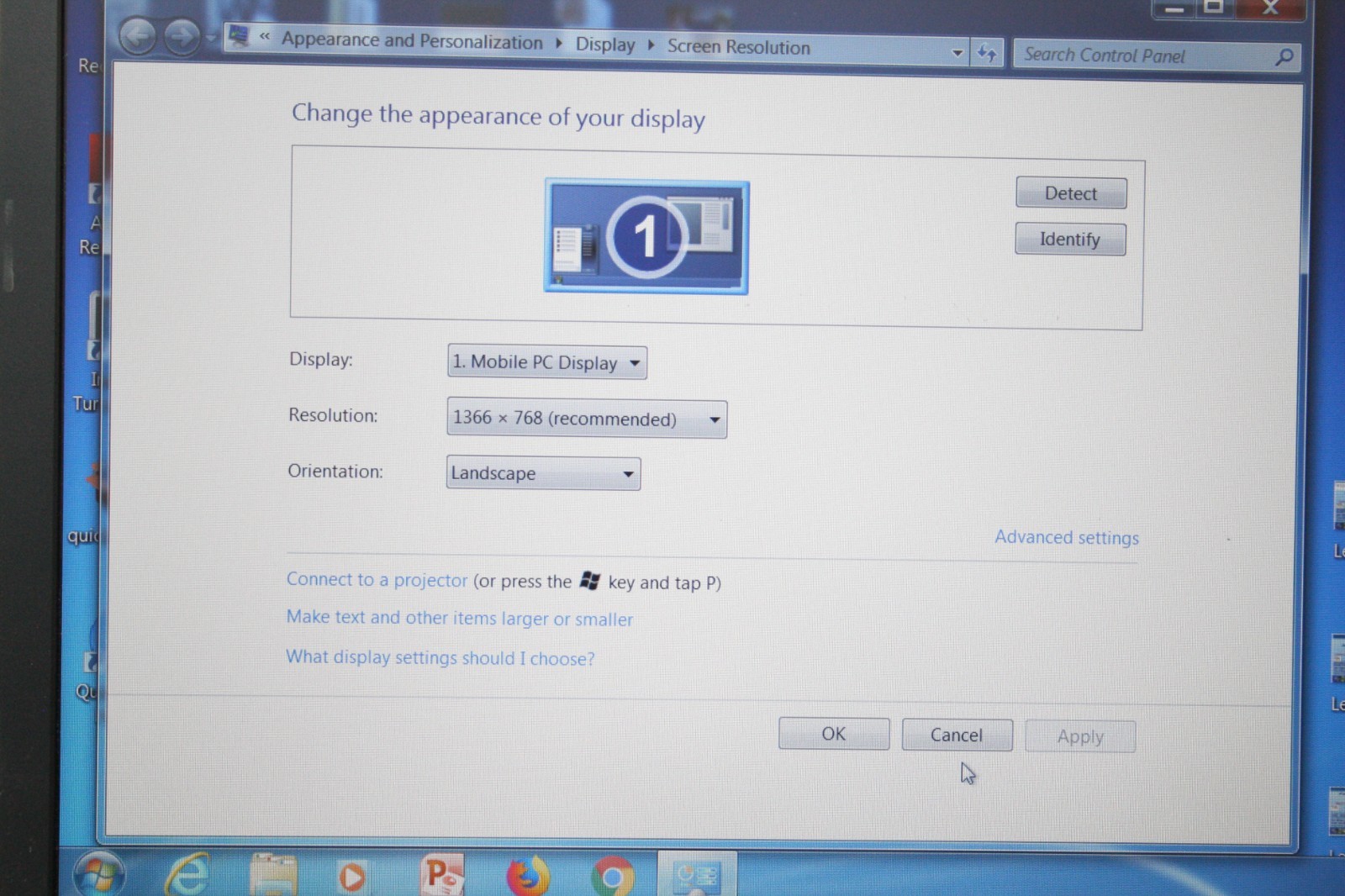Image resolution: width=1345 pixels, height=896 pixels.
Task: Expand arrow after Appearance and Personalization
Action: pyautogui.click(x=559, y=43)
